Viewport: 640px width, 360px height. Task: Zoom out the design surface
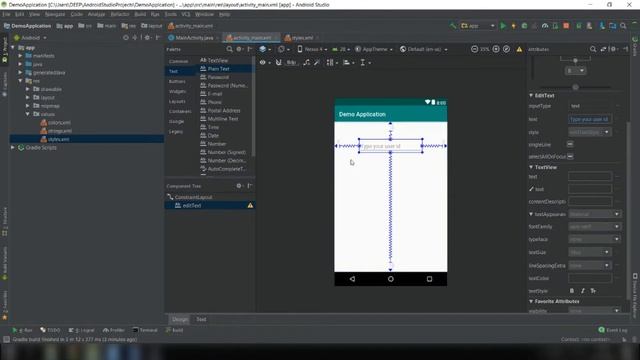[x=474, y=49]
